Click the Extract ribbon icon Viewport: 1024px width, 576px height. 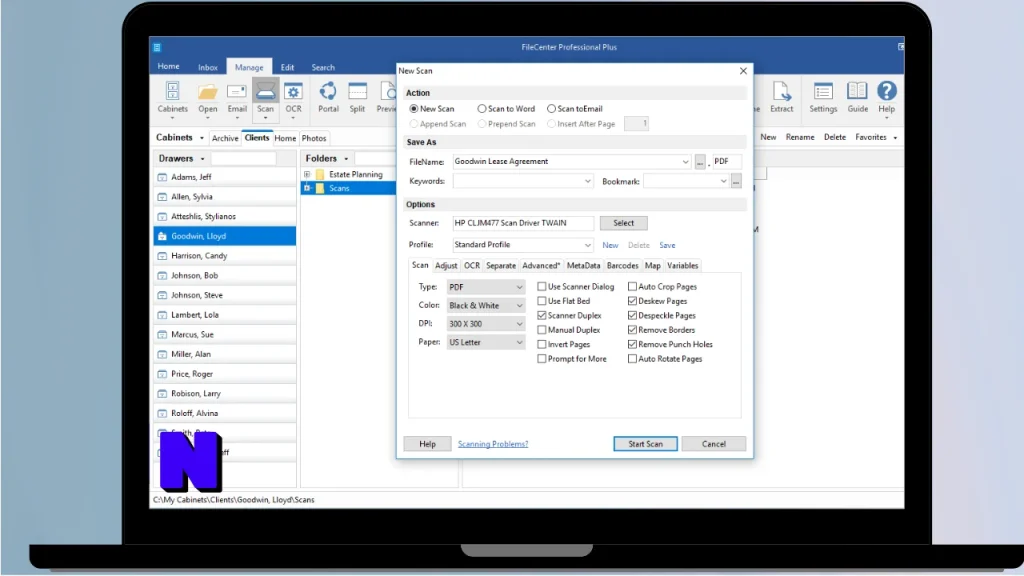tap(781, 92)
